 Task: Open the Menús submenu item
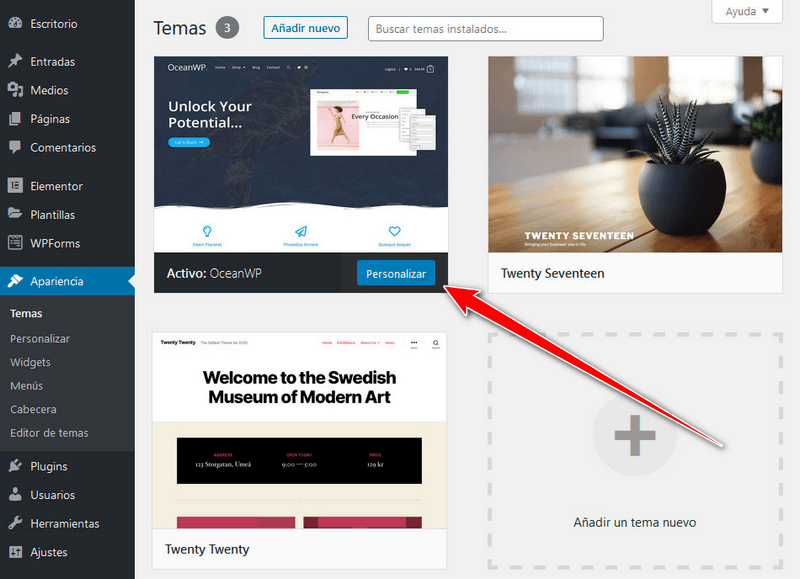tap(27, 386)
